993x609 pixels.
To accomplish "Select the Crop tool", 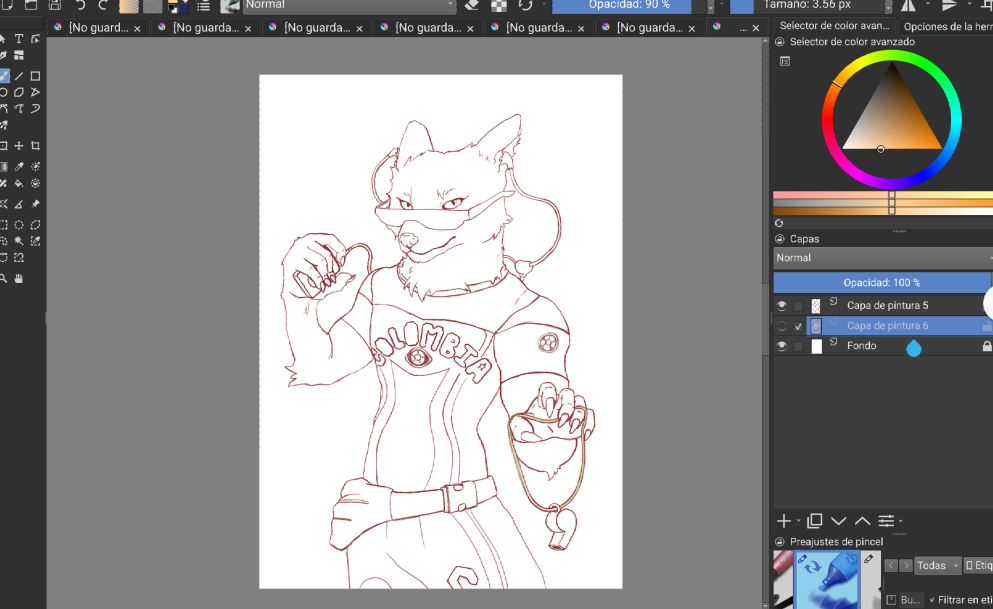I will [35, 146].
